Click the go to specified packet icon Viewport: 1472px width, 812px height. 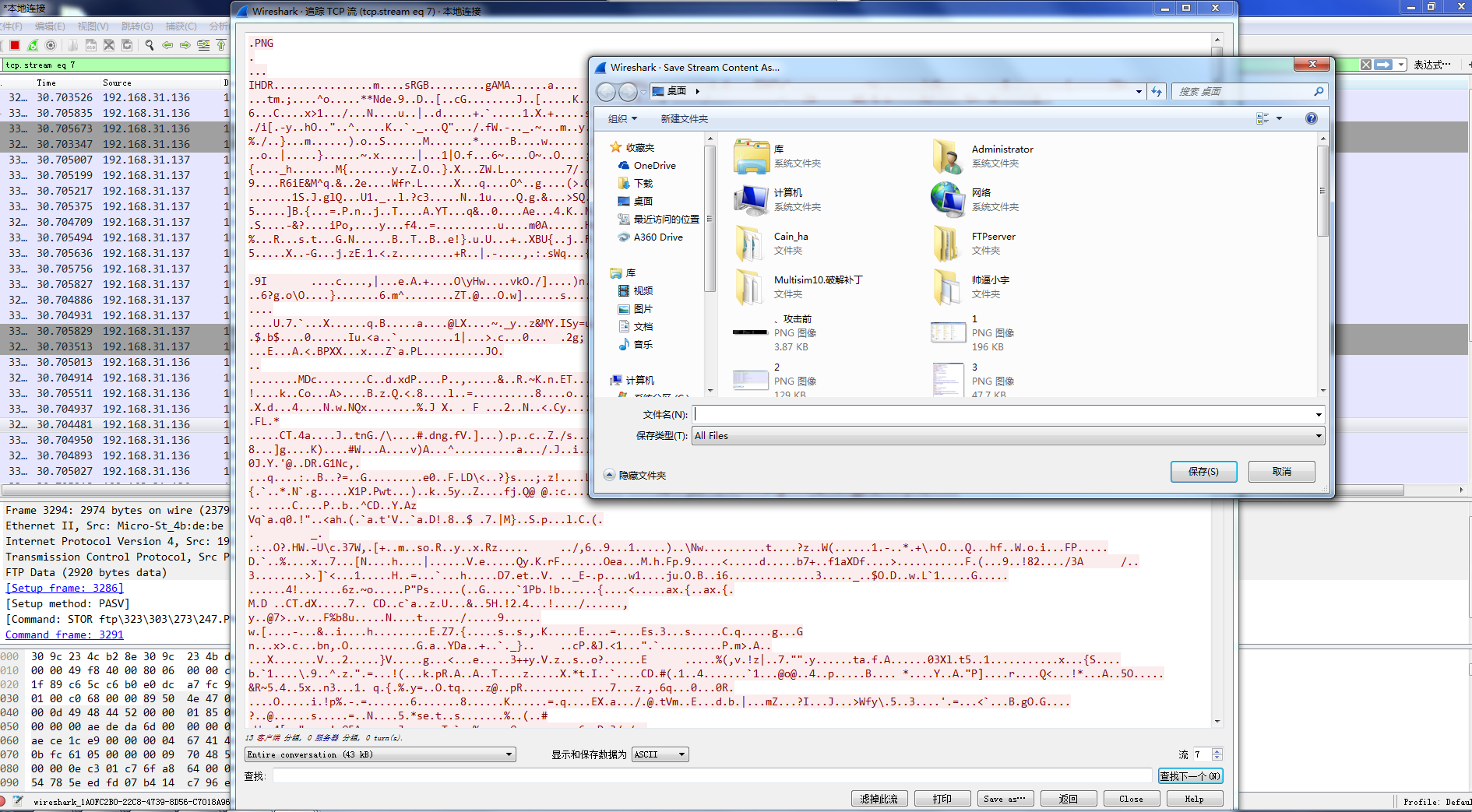(203, 45)
